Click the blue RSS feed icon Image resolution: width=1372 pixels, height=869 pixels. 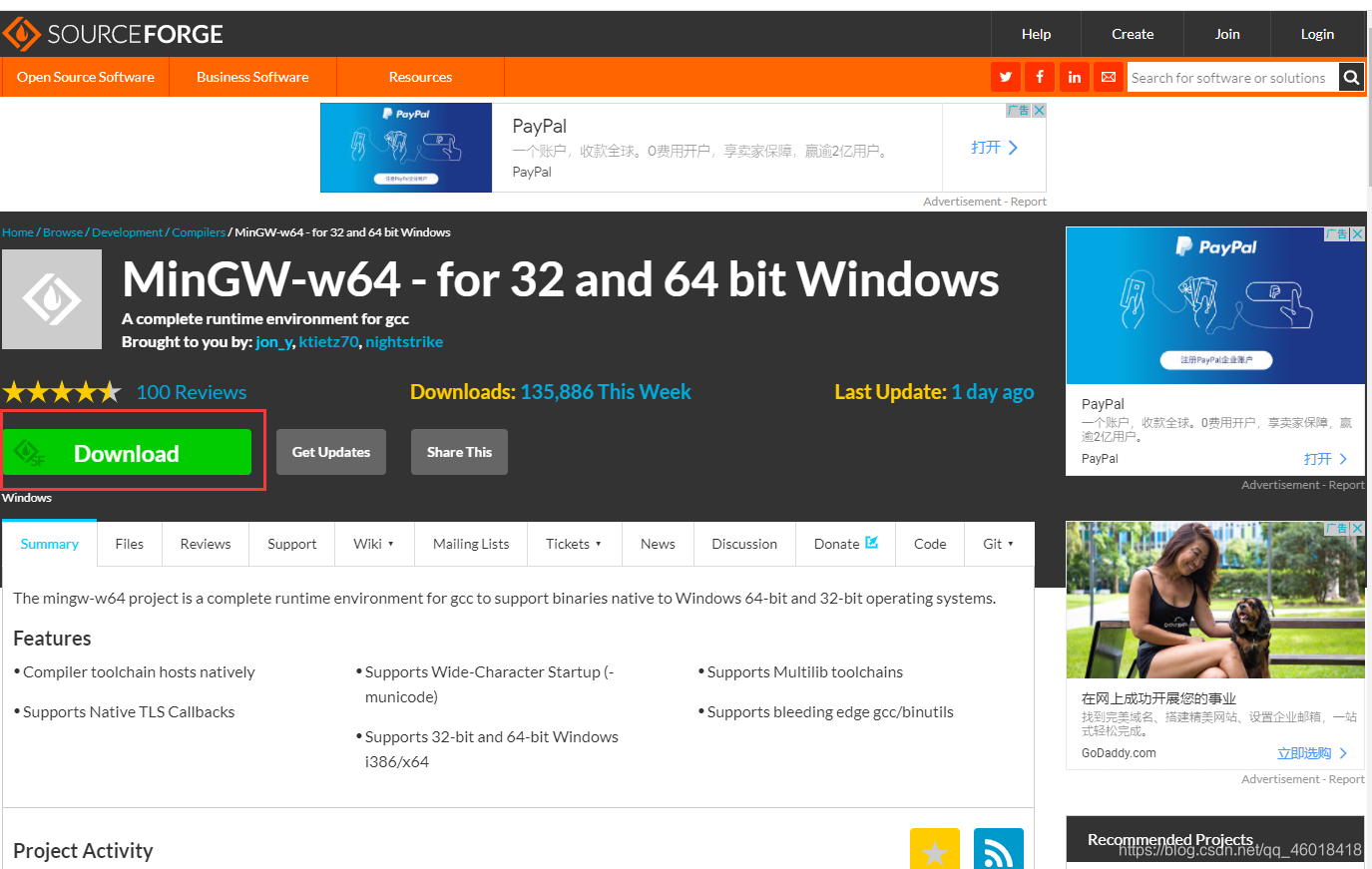[x=999, y=850]
